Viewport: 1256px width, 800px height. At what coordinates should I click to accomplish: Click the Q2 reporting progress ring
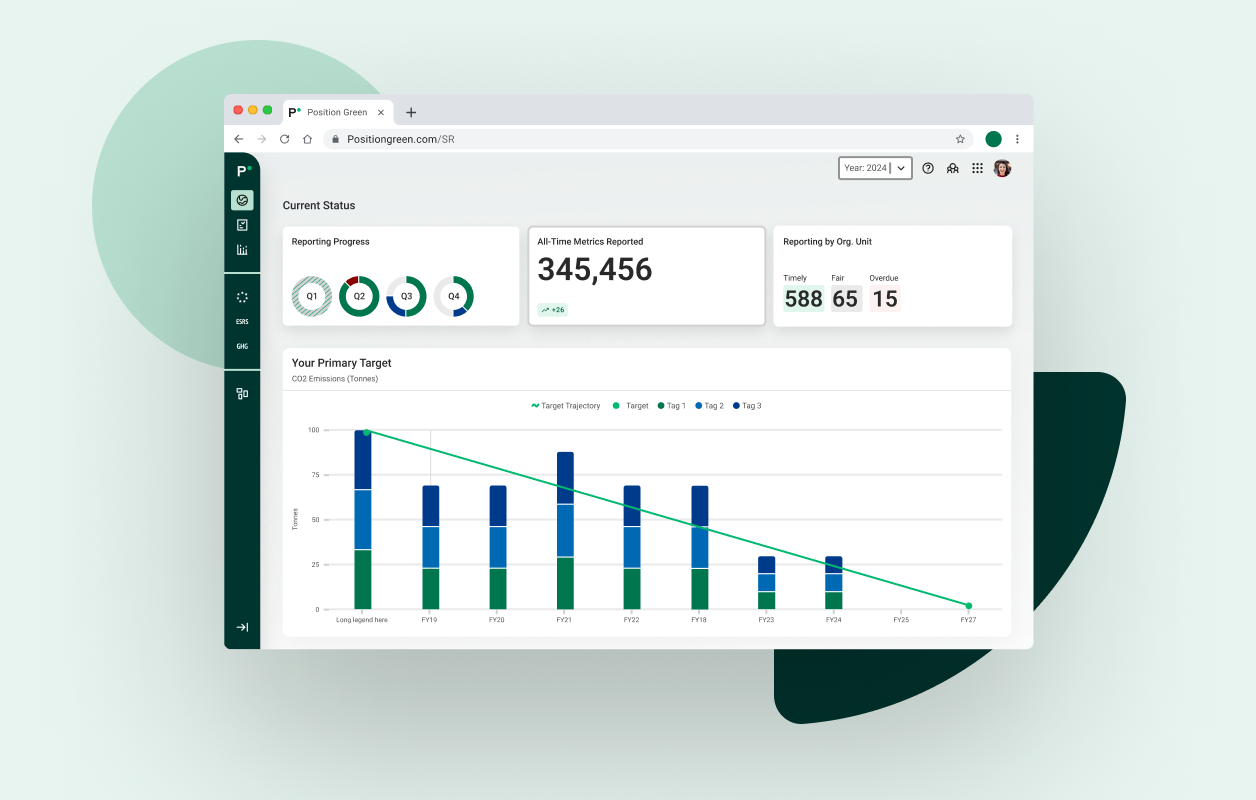[359, 296]
